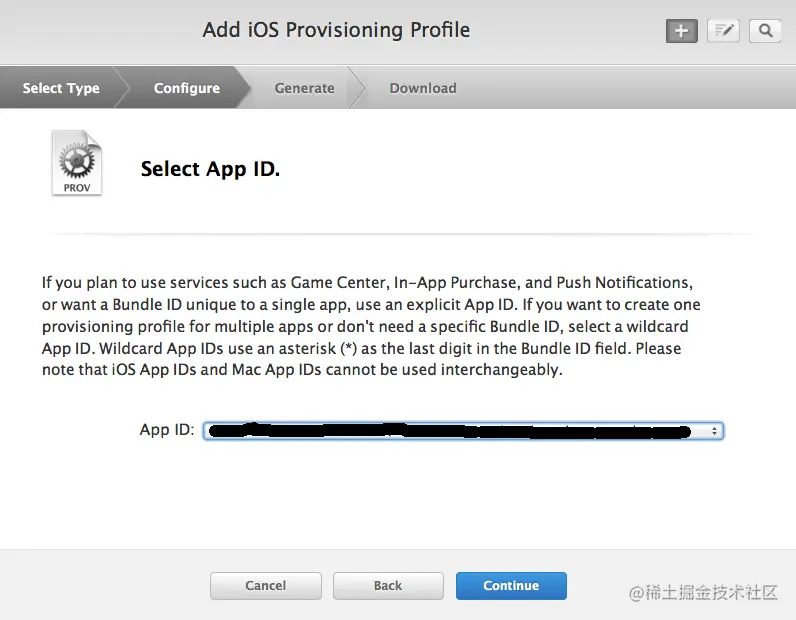Click the Cancel button
796x620 pixels.
[x=266, y=585]
